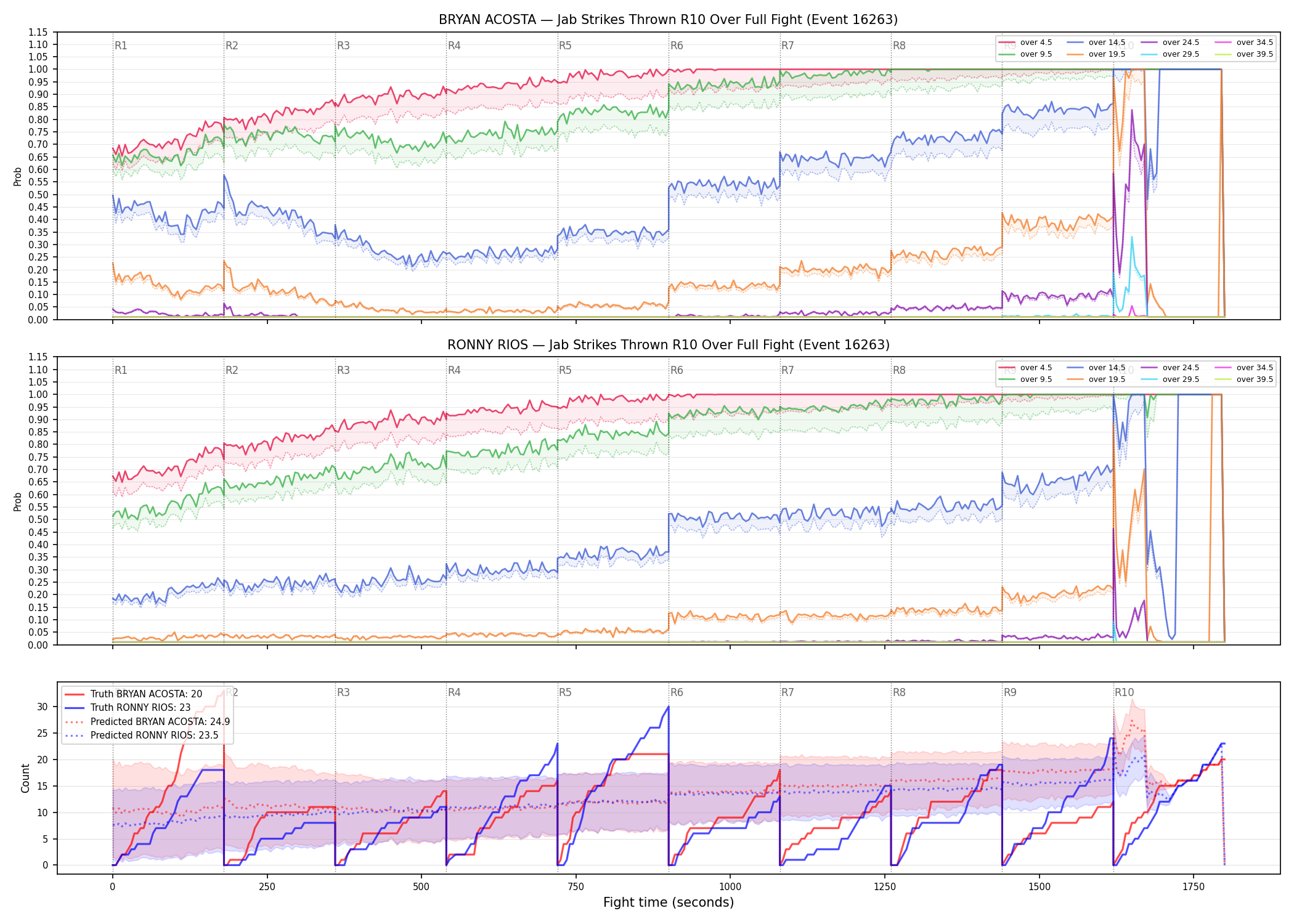Click y-axis tick '30' on Count chart
The width and height of the screenshot is (1294, 924).
coord(43,707)
